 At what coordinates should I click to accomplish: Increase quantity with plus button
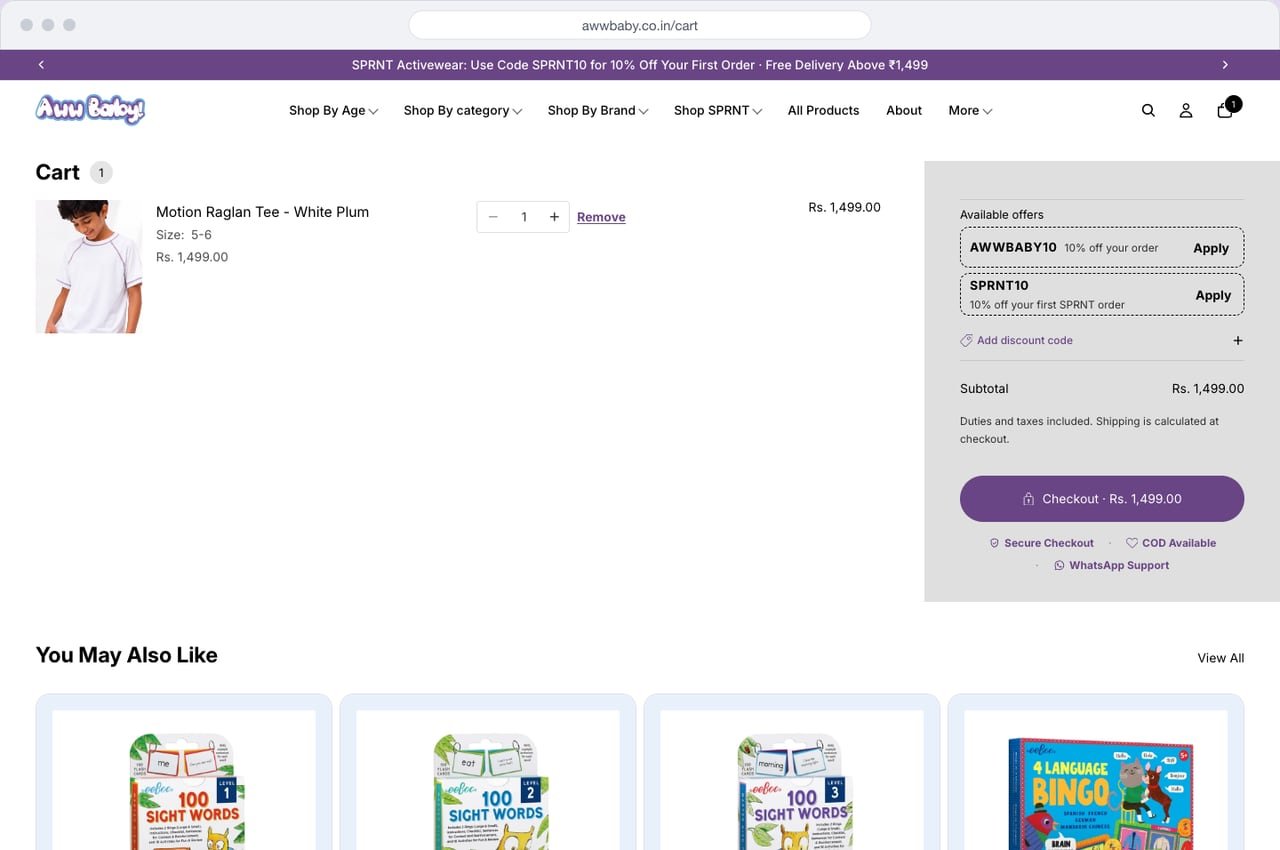coord(554,217)
